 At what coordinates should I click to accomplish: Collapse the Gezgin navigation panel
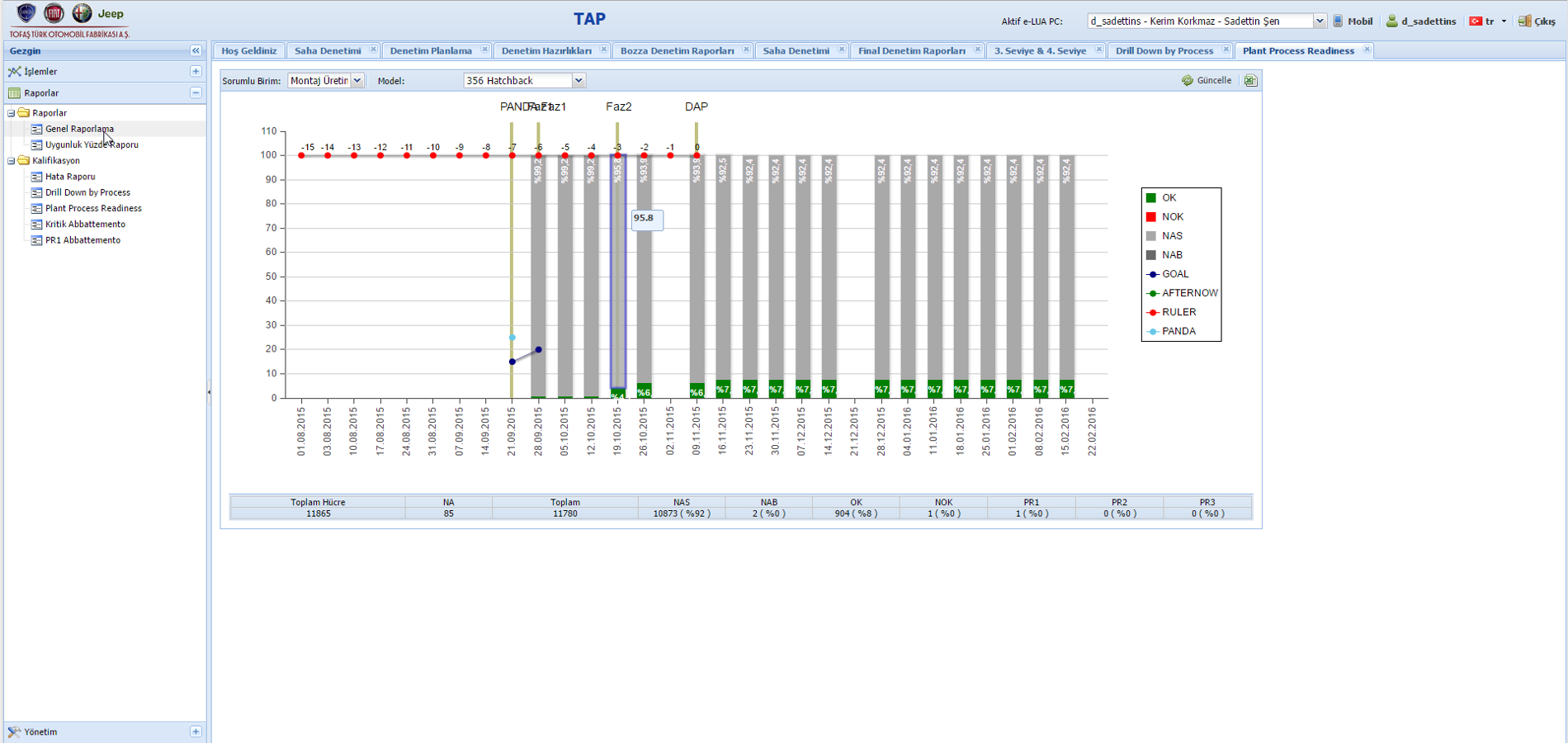tap(196, 51)
